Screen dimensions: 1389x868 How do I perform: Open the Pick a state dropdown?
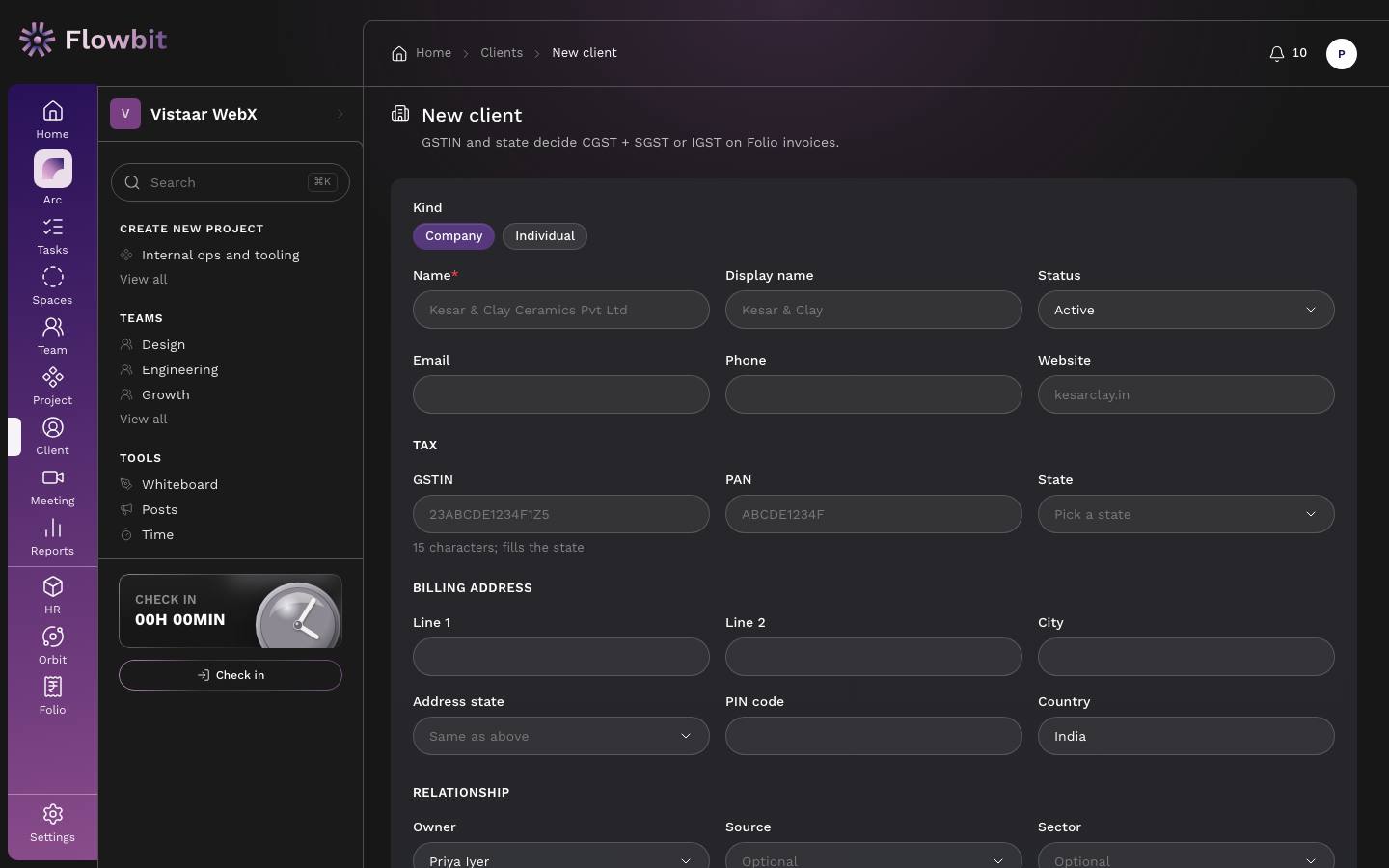[x=1185, y=514]
